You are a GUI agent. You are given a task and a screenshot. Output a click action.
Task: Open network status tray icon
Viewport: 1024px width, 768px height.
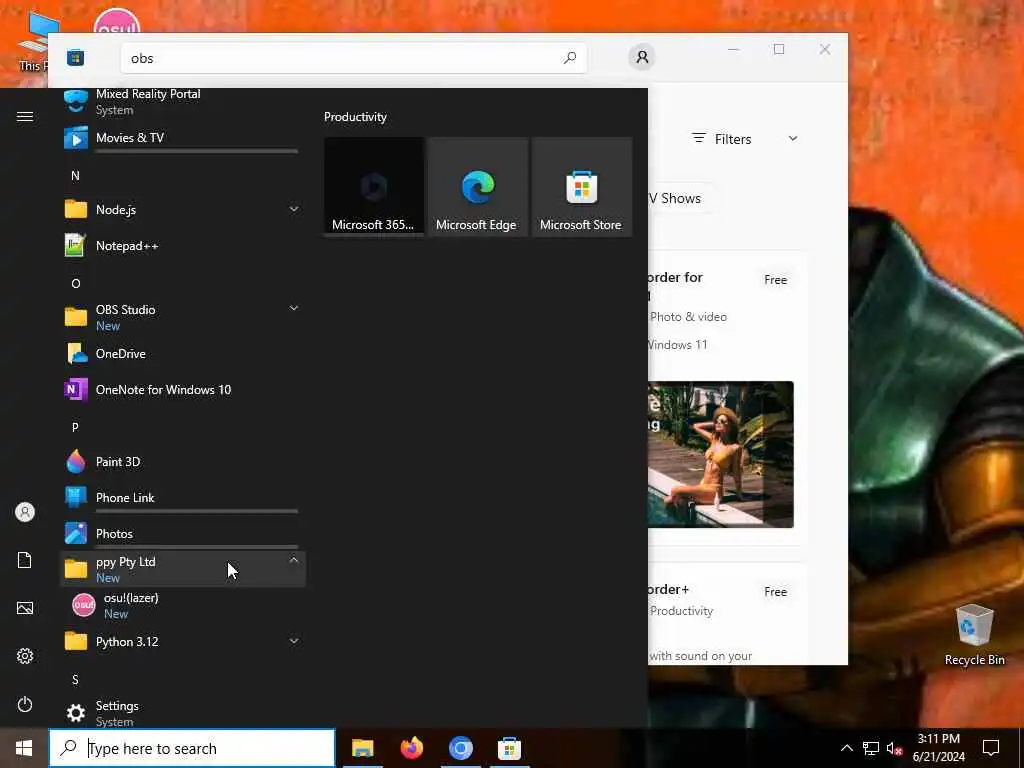click(871, 748)
